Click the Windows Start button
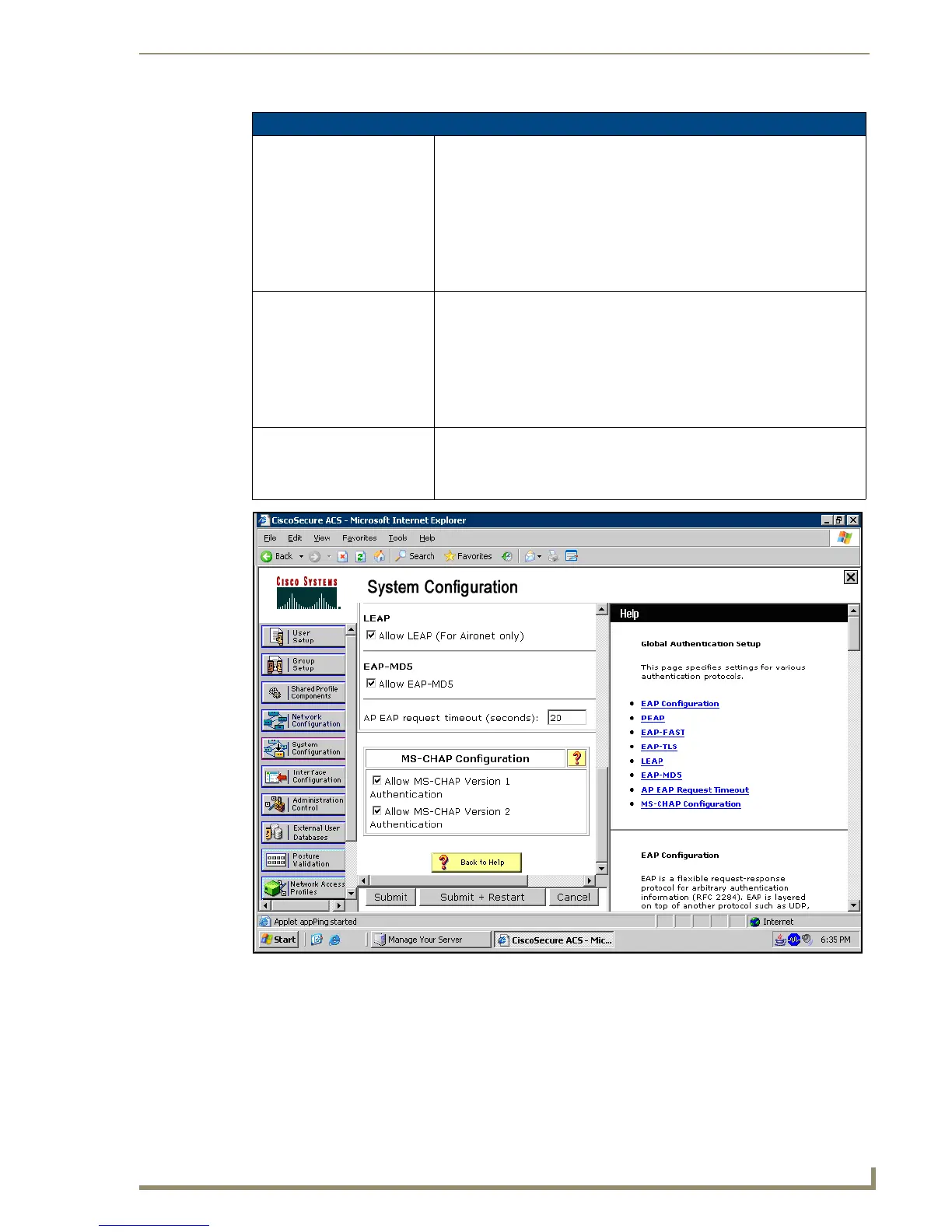The width and height of the screenshot is (952, 1232). click(279, 940)
